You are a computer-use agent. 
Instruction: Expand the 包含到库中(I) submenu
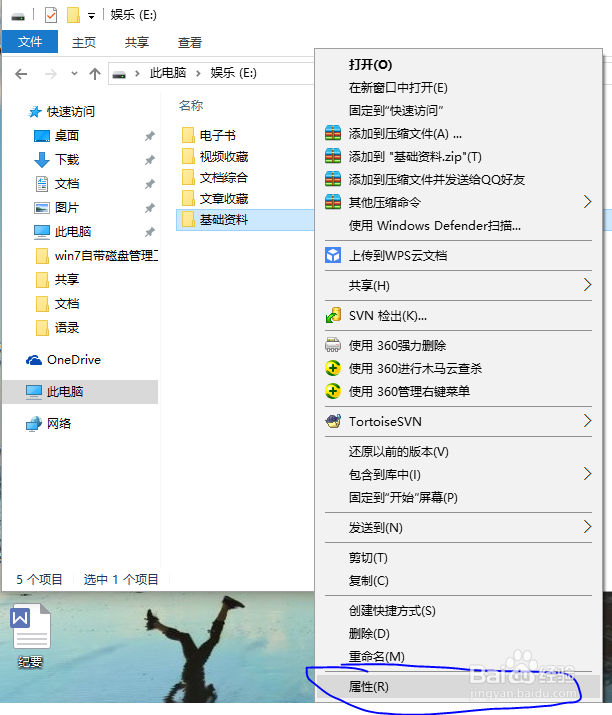(587, 474)
